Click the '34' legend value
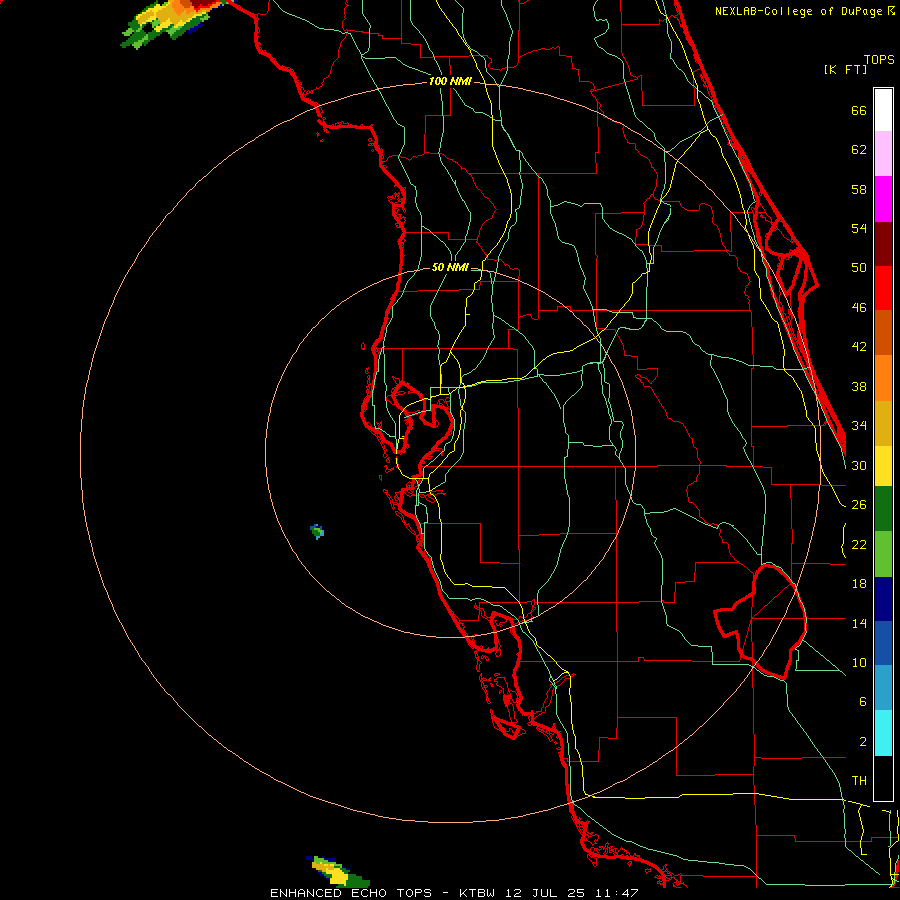 click(x=859, y=426)
